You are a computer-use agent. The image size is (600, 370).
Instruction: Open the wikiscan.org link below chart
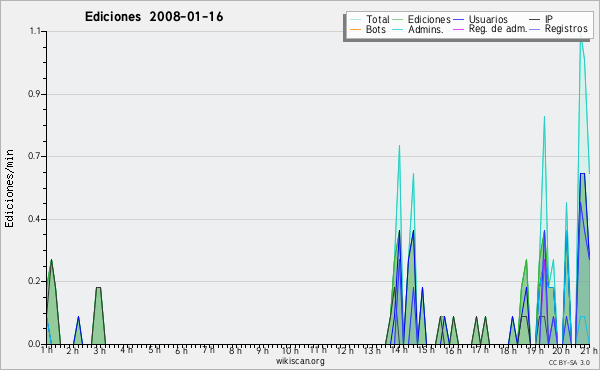pos(300,361)
